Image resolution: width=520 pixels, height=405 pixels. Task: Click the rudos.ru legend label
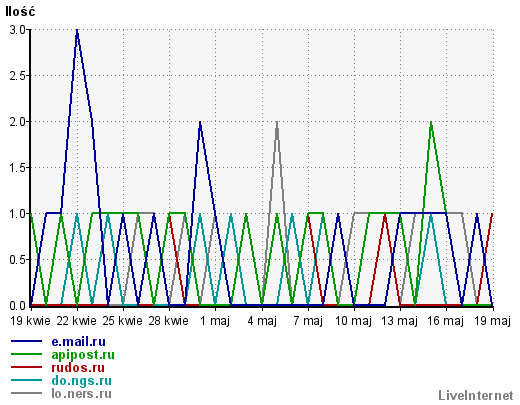(78, 368)
